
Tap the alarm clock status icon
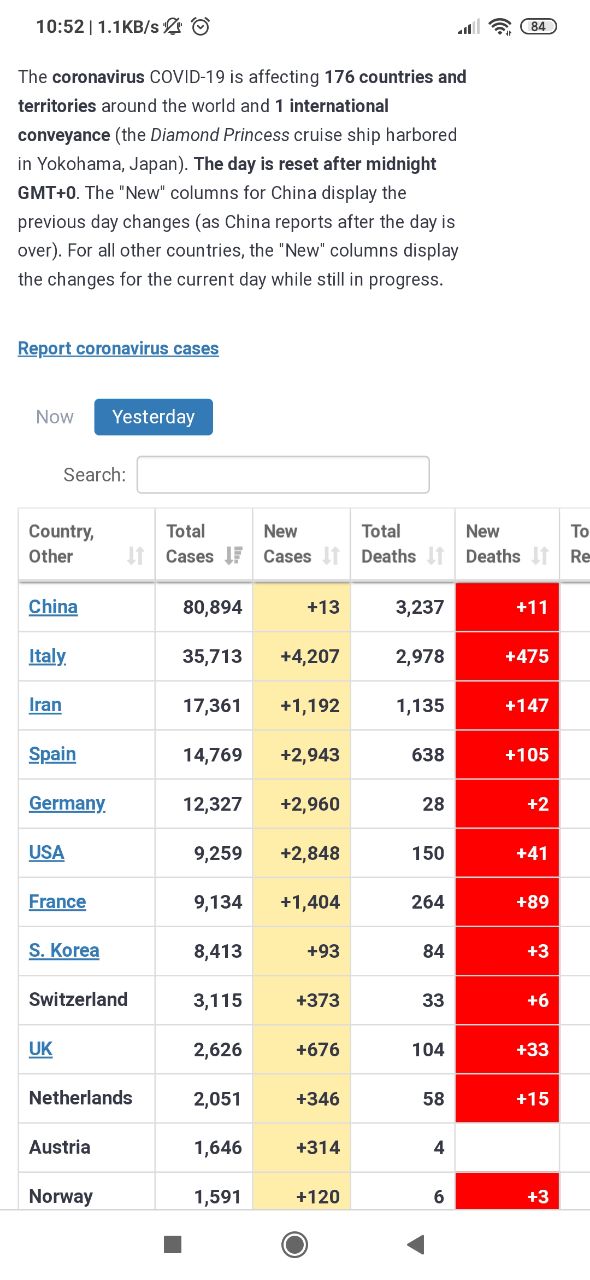coord(201,27)
